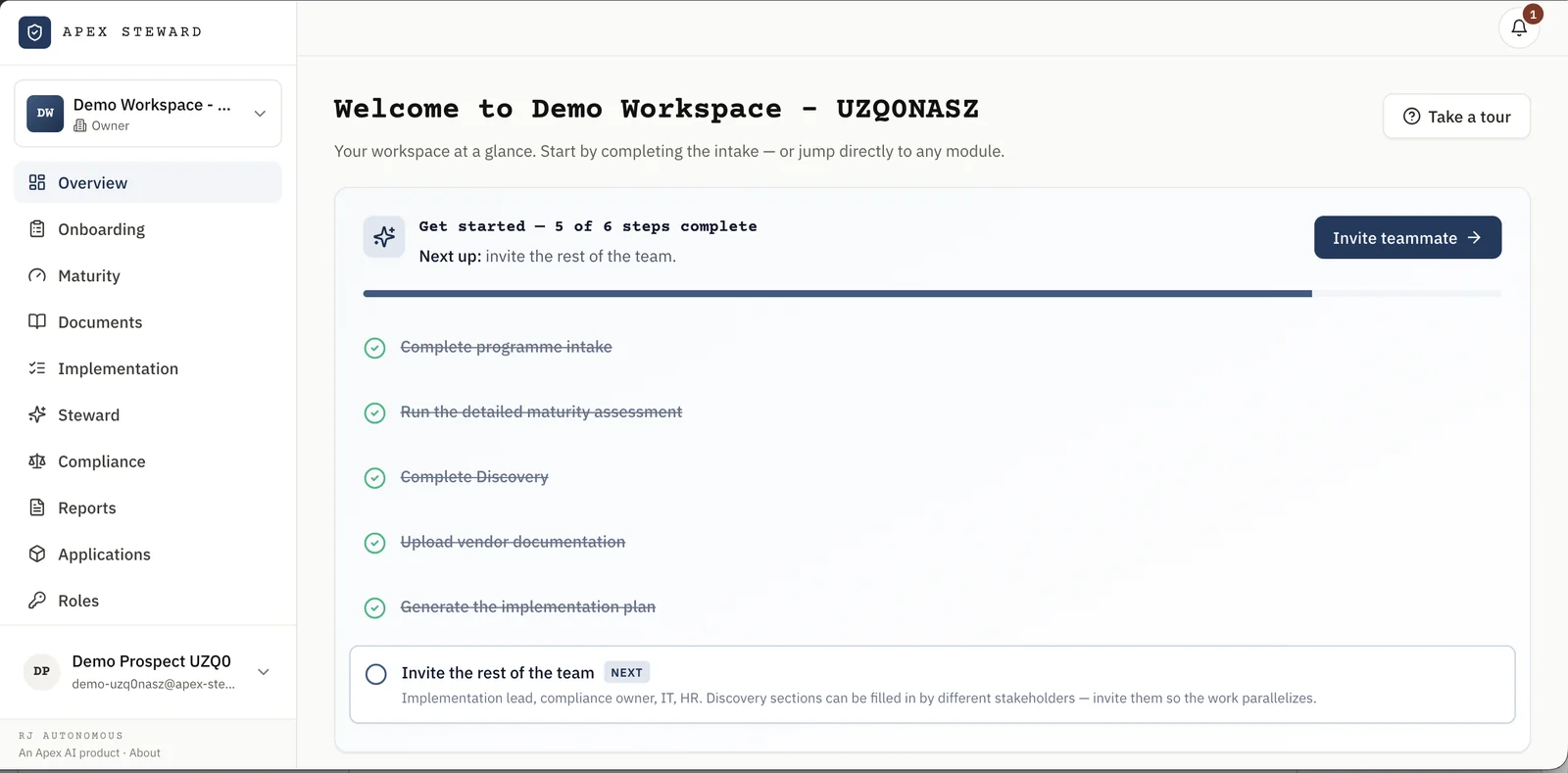Toggle check for Complete Discovery

click(x=374, y=477)
